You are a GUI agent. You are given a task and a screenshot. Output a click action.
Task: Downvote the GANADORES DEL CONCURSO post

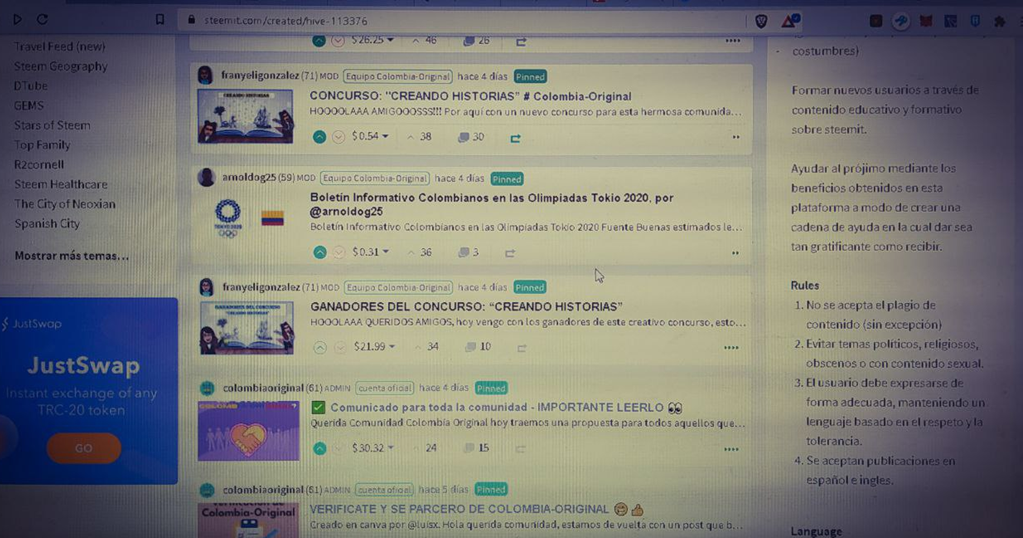point(340,348)
